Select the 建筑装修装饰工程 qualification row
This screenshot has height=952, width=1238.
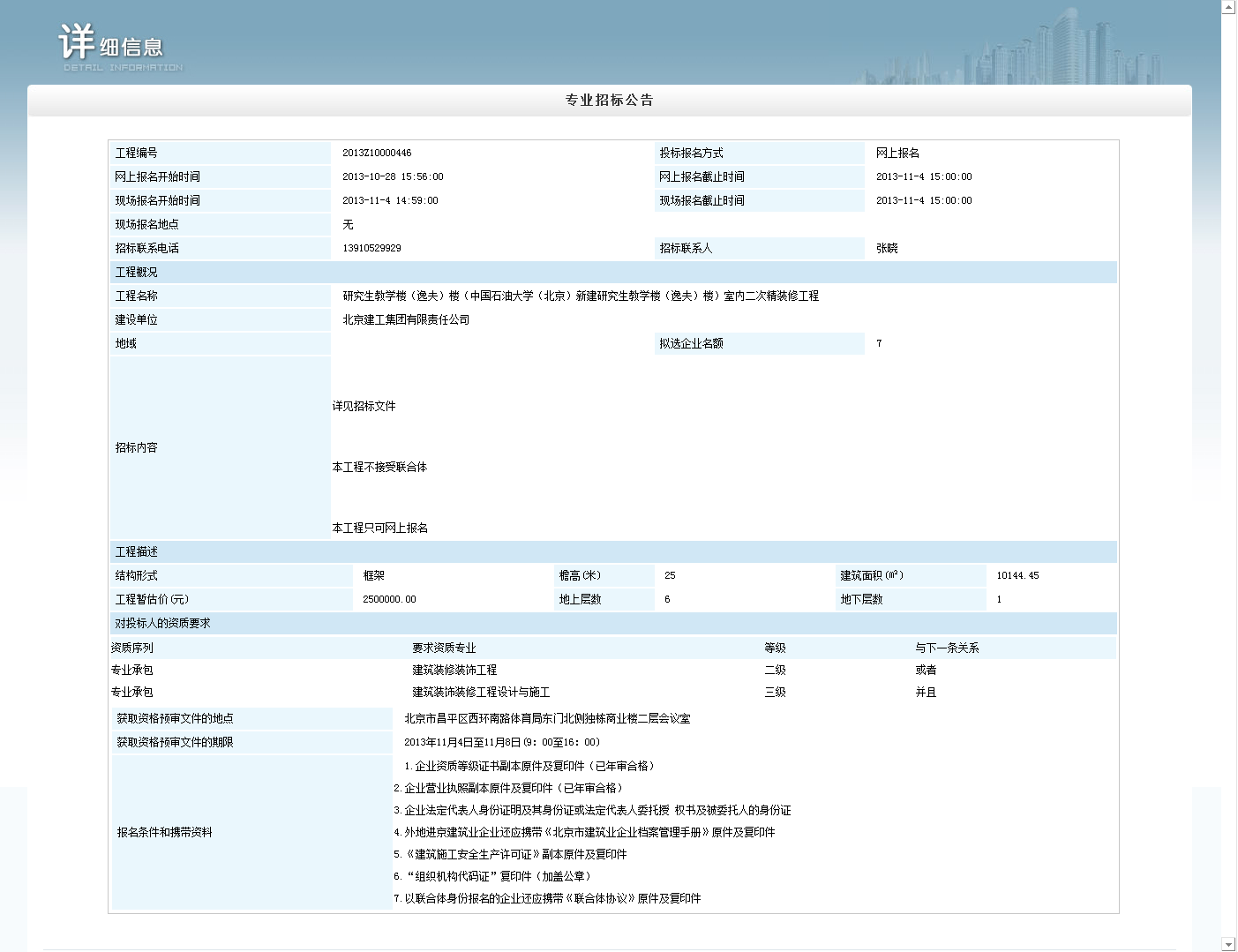point(454,671)
